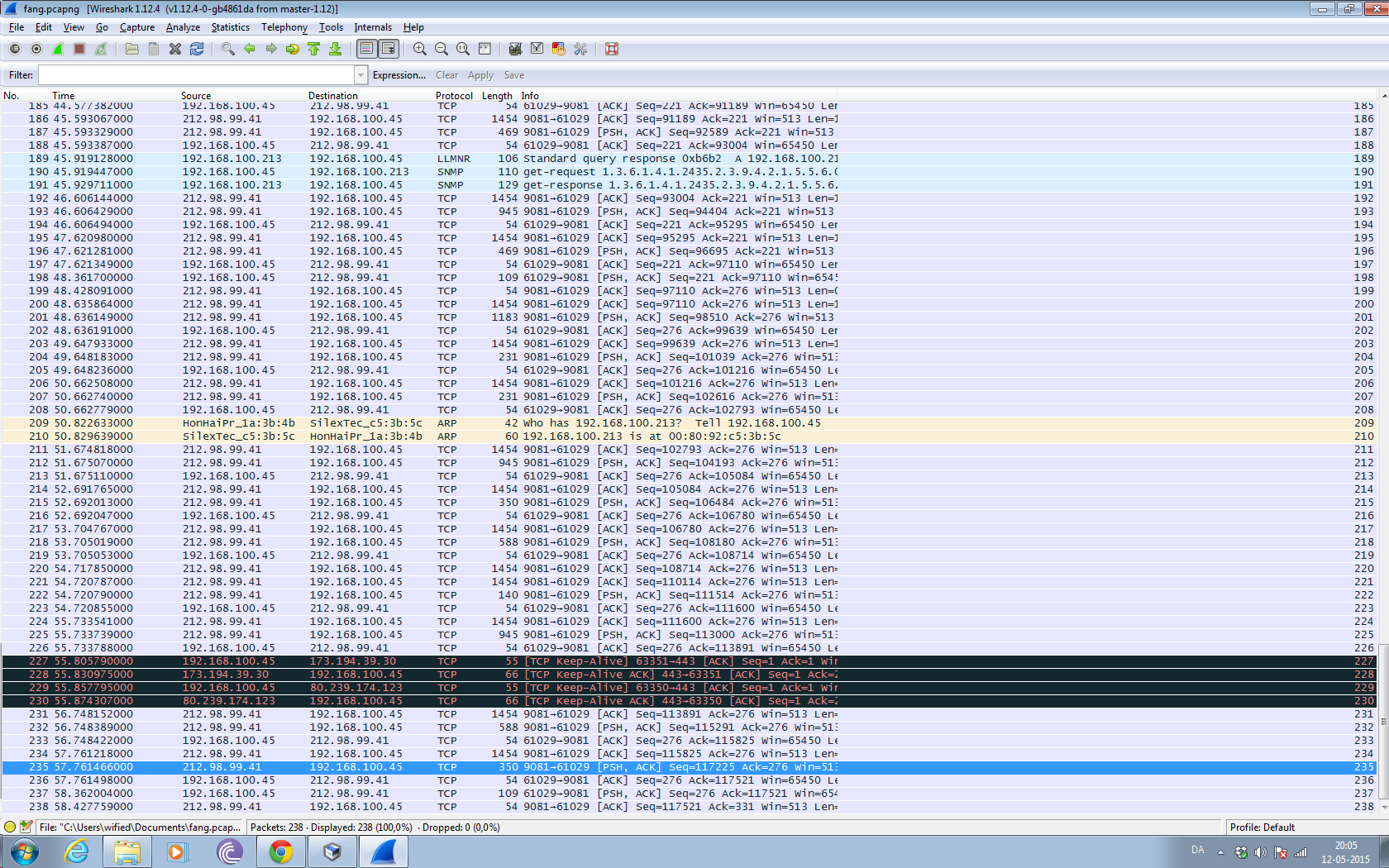Reset zoom to normal size (1:1)

463,50
